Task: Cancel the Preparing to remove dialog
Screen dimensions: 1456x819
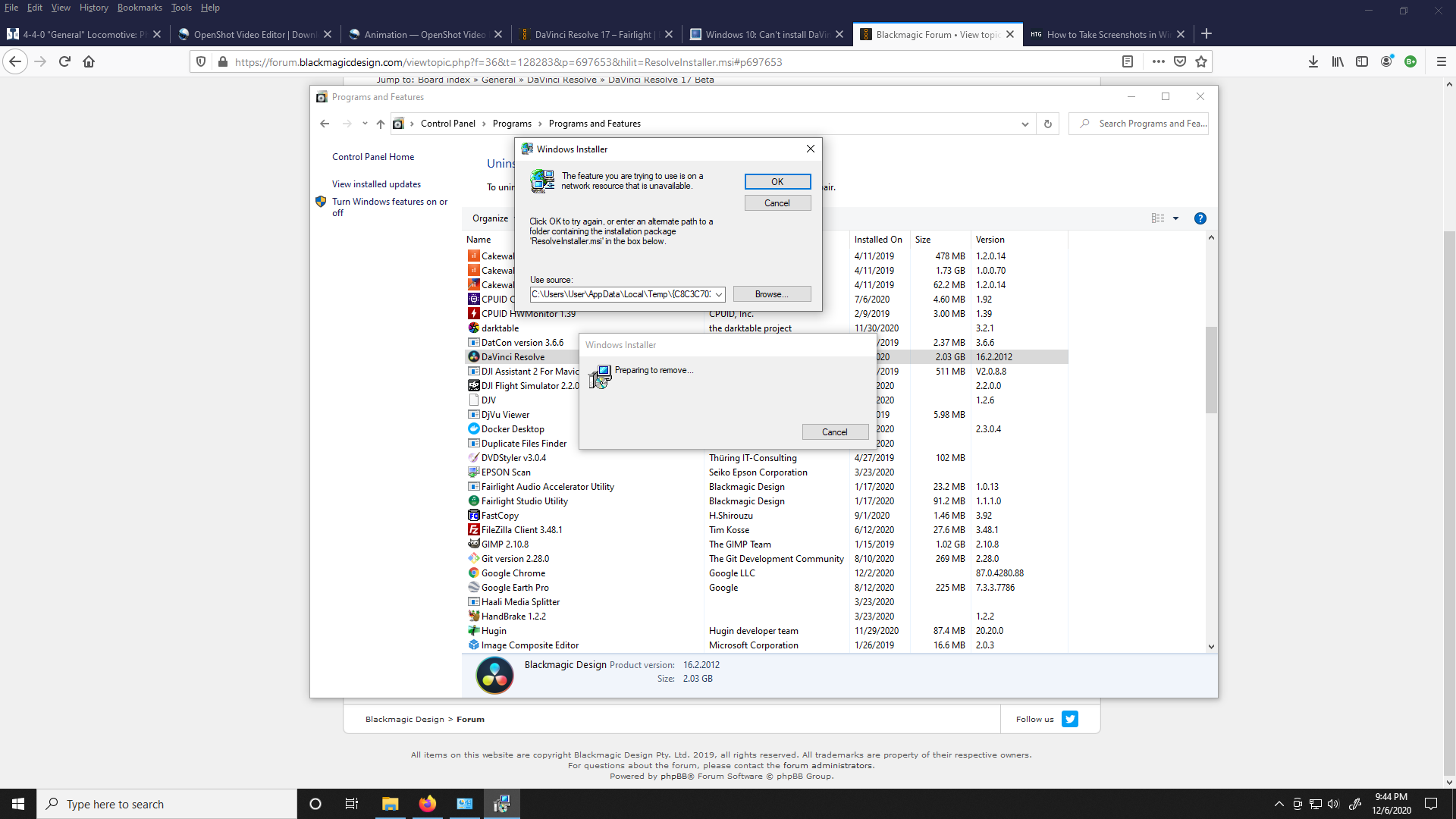Action: click(835, 432)
